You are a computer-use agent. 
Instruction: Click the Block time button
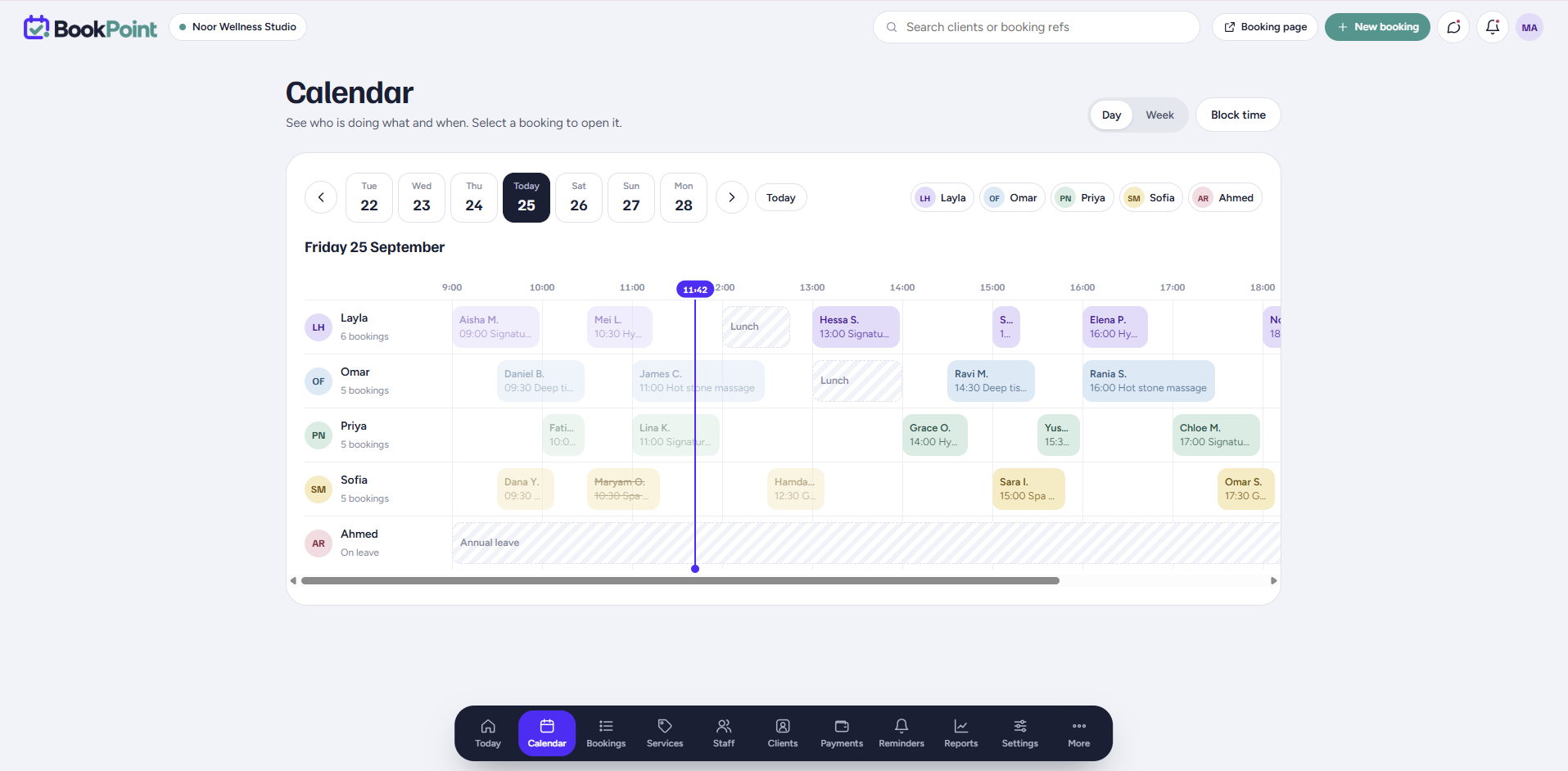point(1238,115)
